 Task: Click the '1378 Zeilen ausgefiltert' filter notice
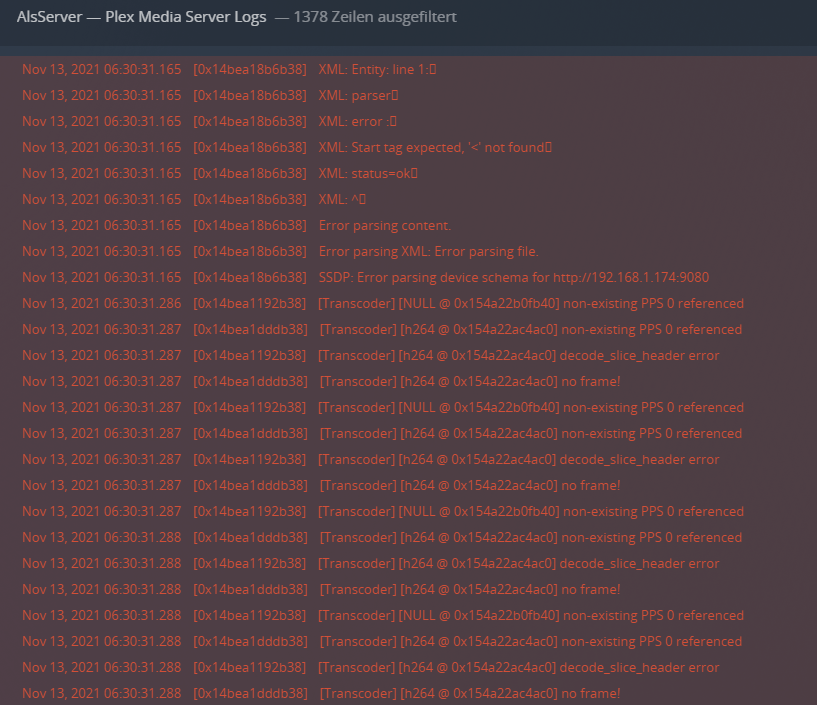pyautogui.click(x=375, y=17)
